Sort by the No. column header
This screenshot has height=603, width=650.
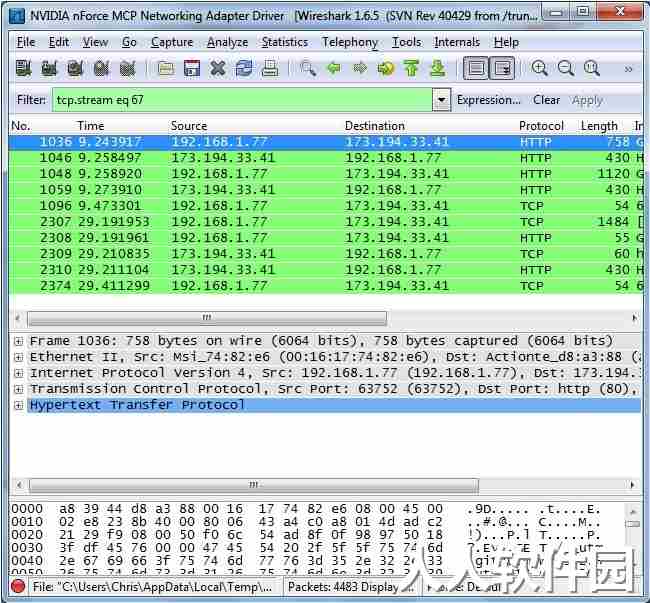[21, 126]
